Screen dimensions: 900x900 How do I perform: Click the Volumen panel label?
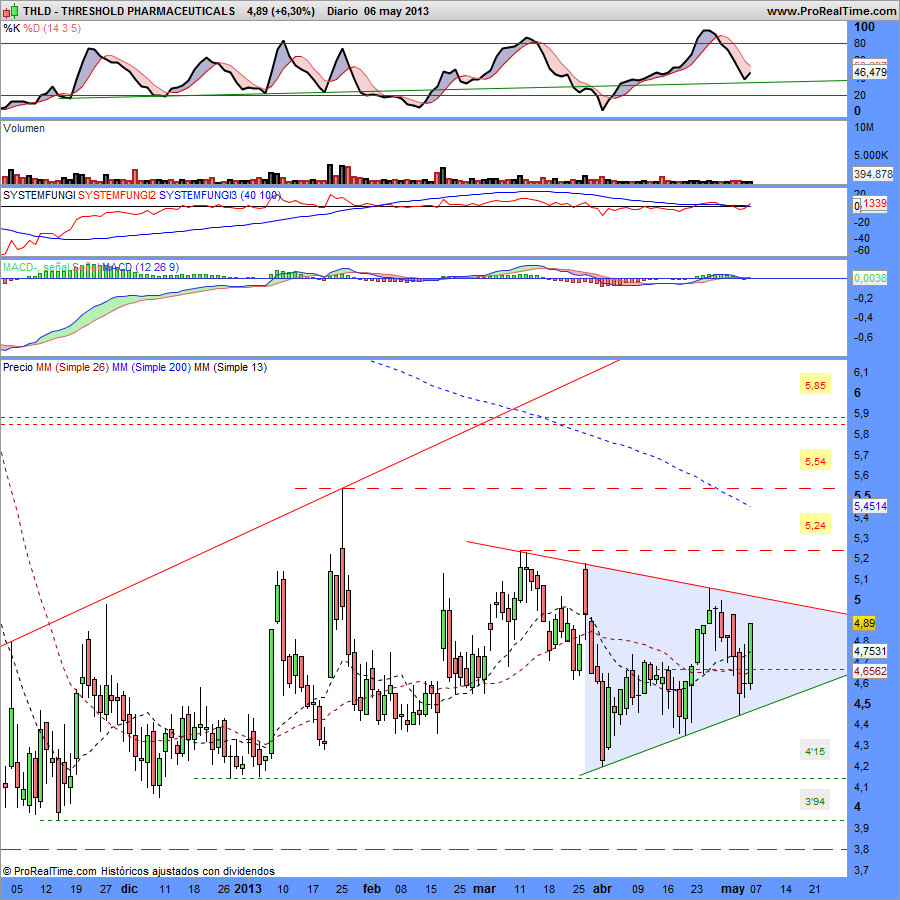click(x=24, y=128)
